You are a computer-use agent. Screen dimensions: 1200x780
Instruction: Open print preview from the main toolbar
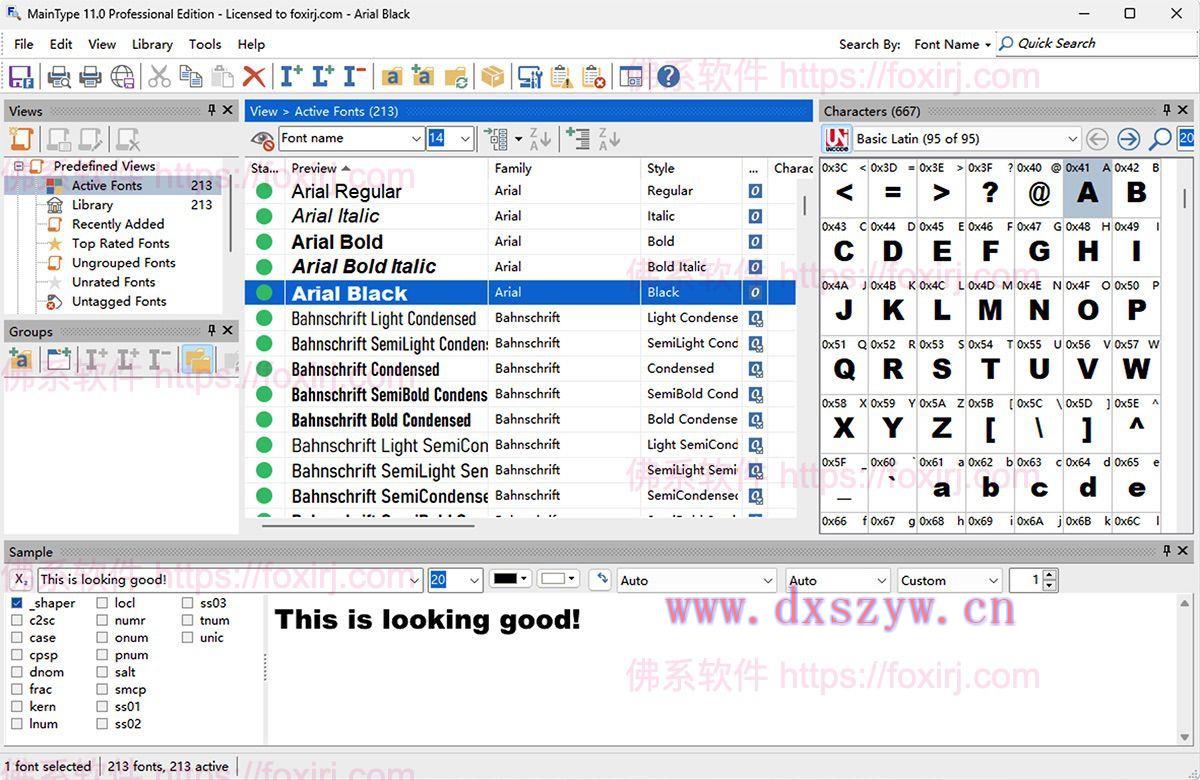(x=59, y=76)
